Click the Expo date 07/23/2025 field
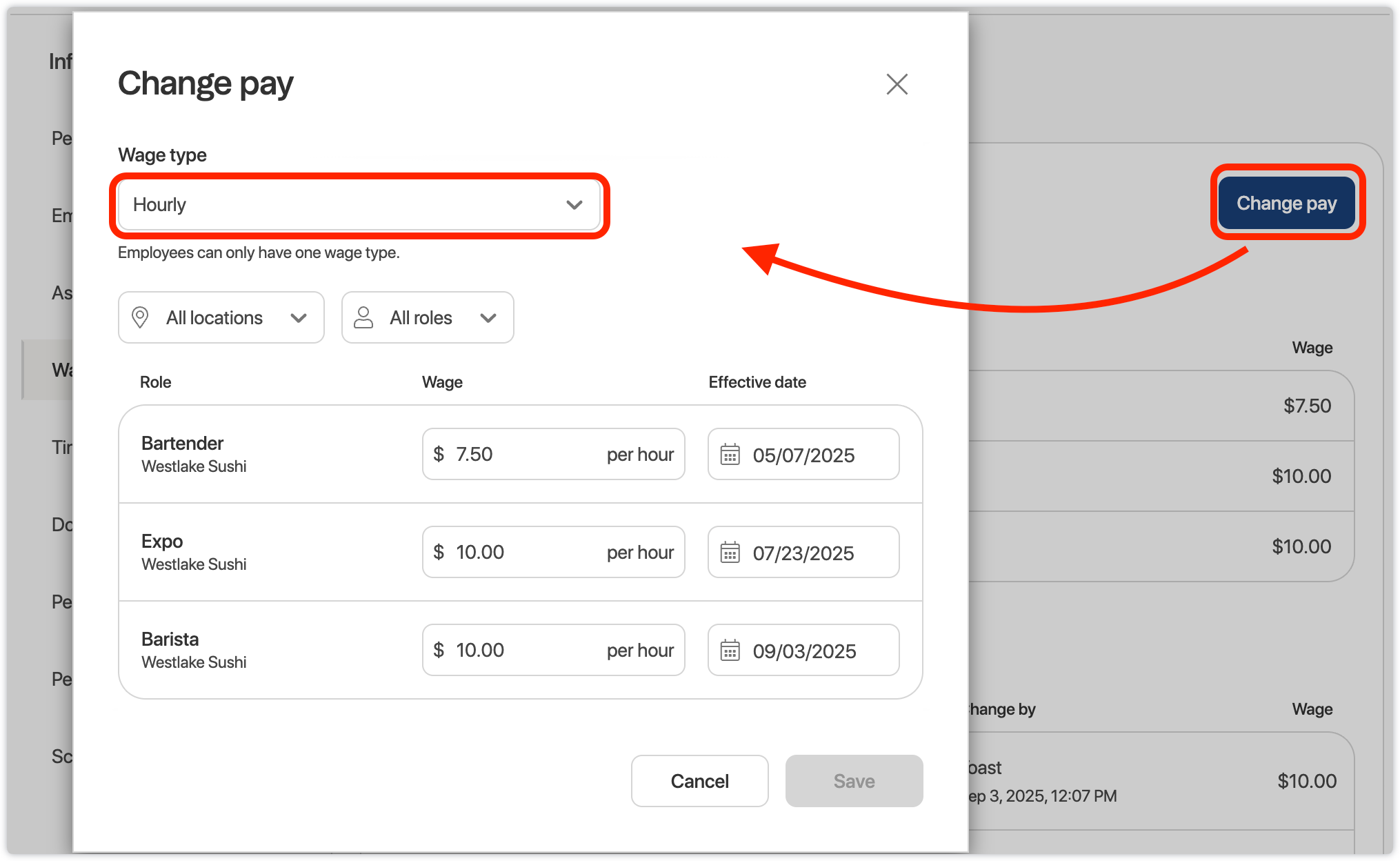The height and width of the screenshot is (861, 1400). 804,553
